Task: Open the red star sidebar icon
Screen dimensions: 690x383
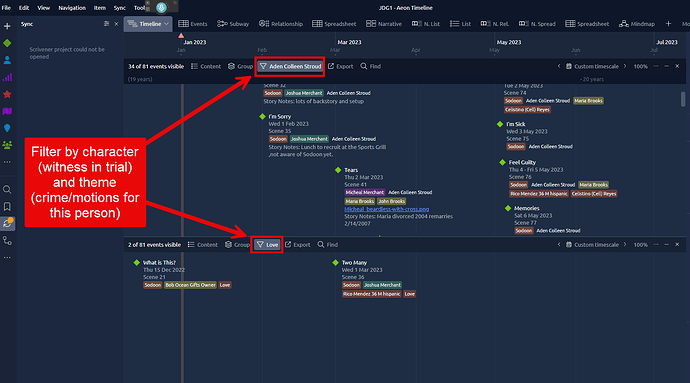Action: tap(7, 94)
